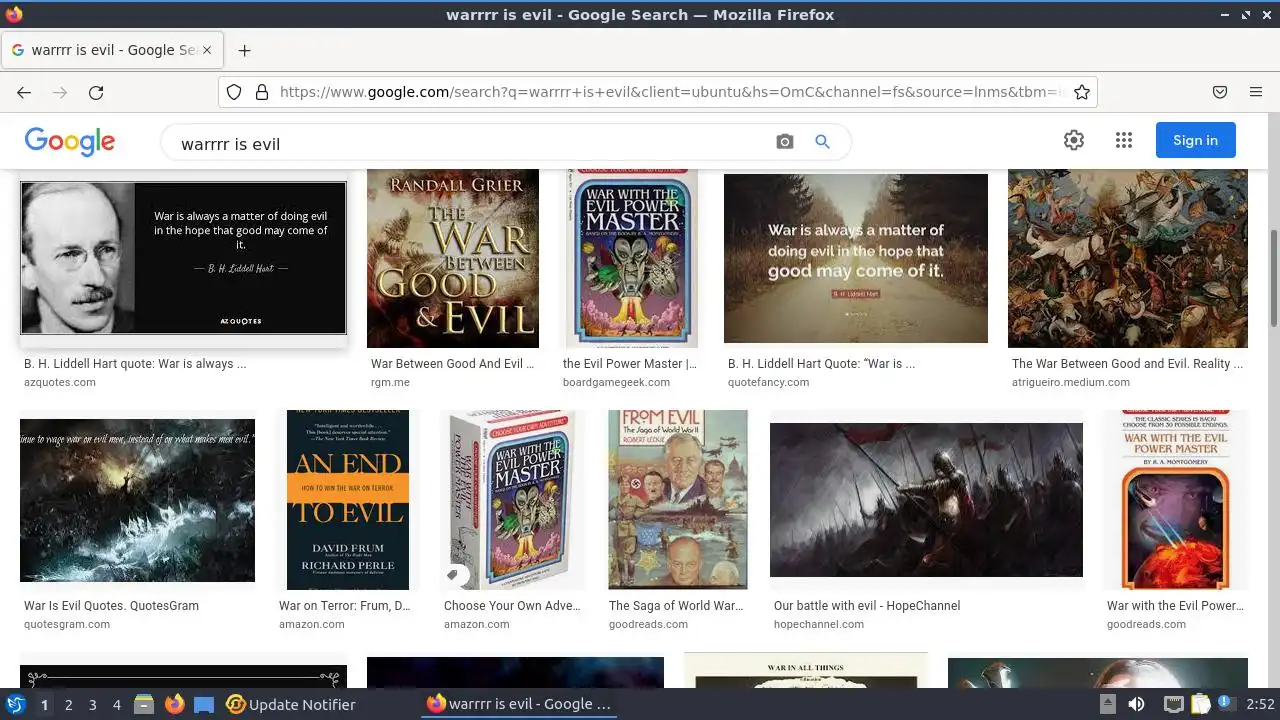1280x720 pixels.
Task: Open the boardgamegeek Evil Power Master image
Action: click(631, 258)
